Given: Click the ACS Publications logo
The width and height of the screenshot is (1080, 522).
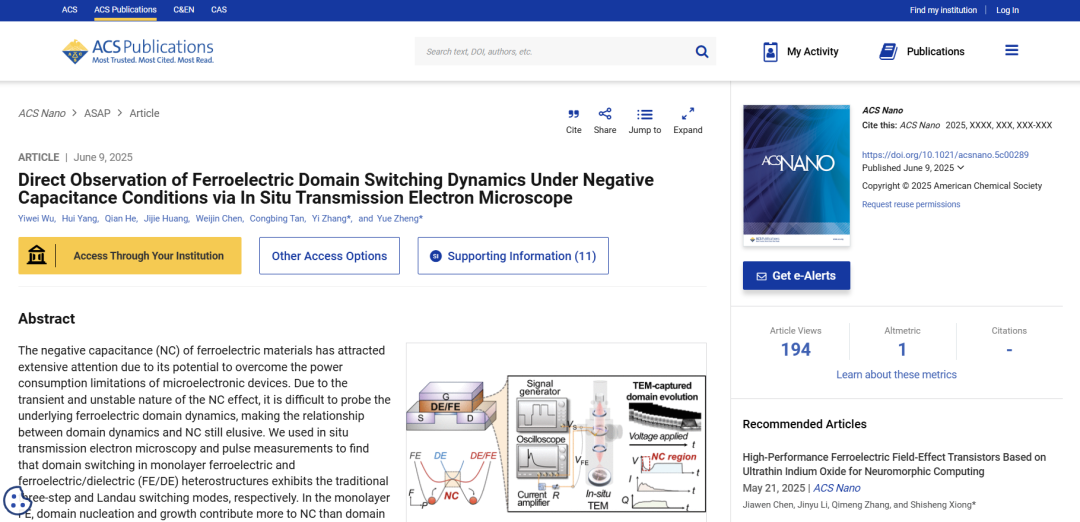Looking at the screenshot, I should click(138, 52).
